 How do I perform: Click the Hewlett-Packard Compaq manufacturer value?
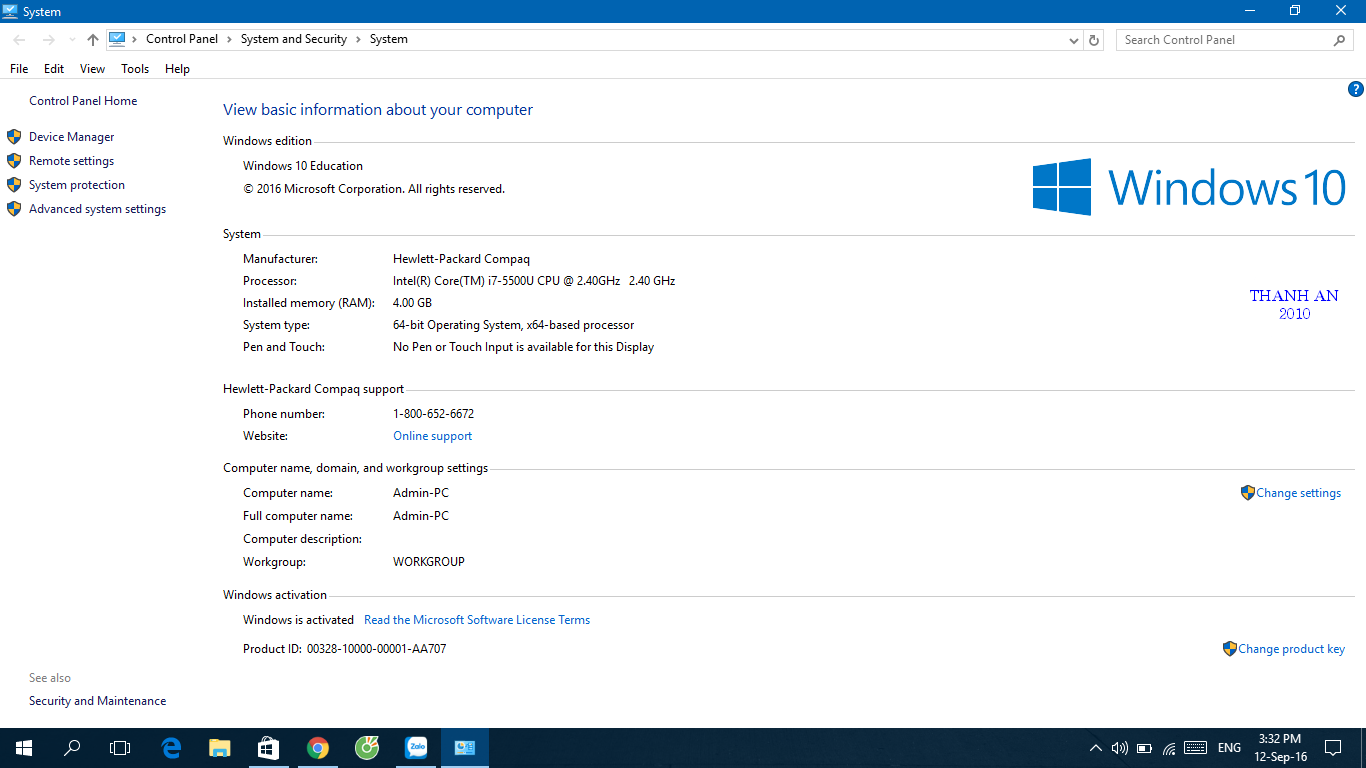pos(461,259)
